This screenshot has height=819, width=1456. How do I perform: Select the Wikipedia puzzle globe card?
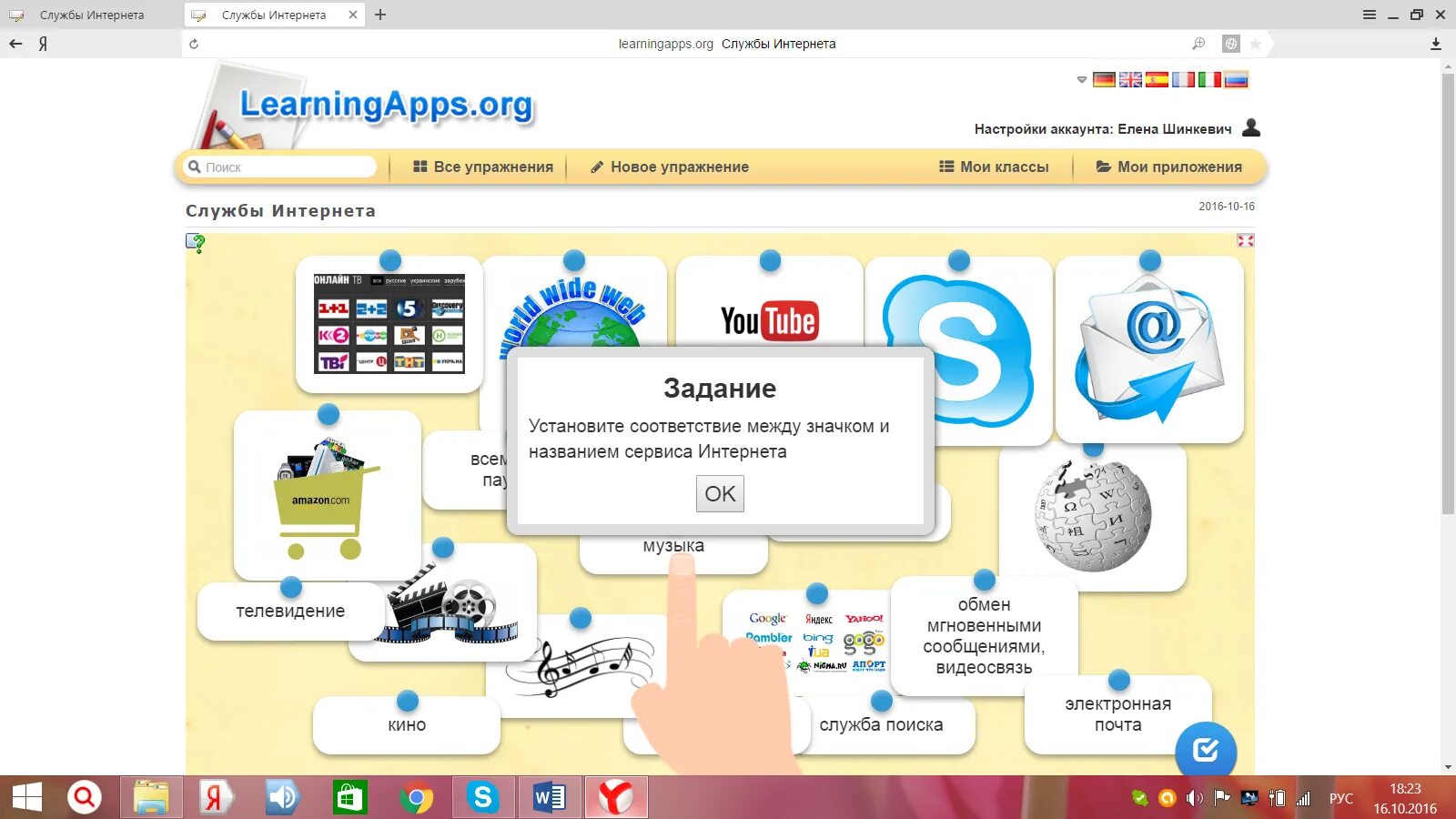coord(1092,517)
